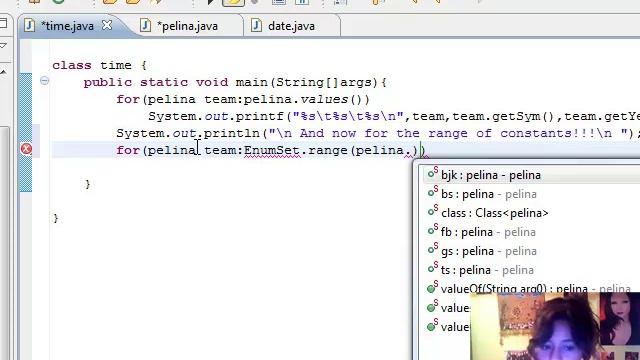The image size is (640, 360).
Task: Select the 'valueOf(String arg0)' completion proposal
Action: click(529, 289)
